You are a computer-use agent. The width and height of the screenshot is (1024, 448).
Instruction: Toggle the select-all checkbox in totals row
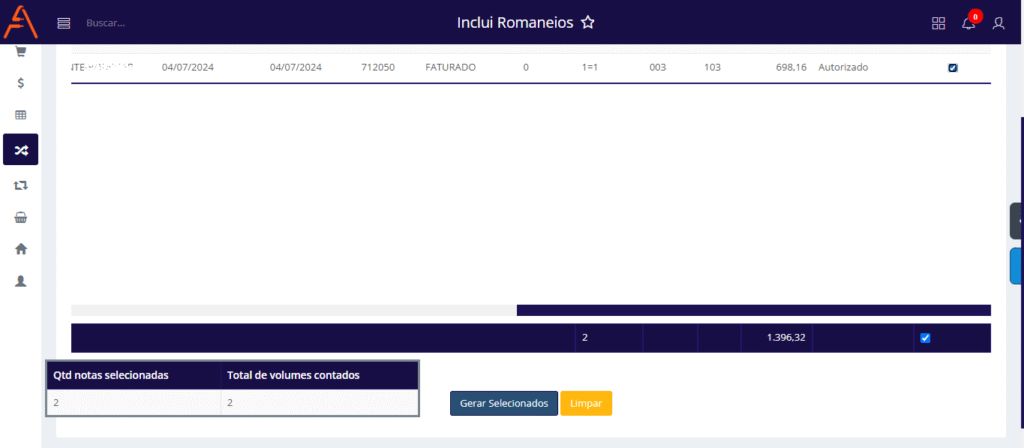click(924, 338)
